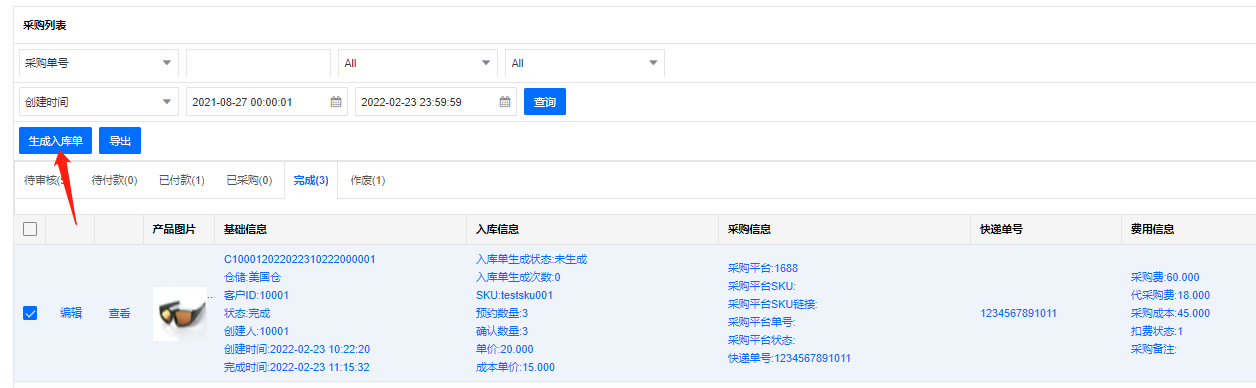Select the 完成(3) tab
The width and height of the screenshot is (1256, 388).
point(311,180)
